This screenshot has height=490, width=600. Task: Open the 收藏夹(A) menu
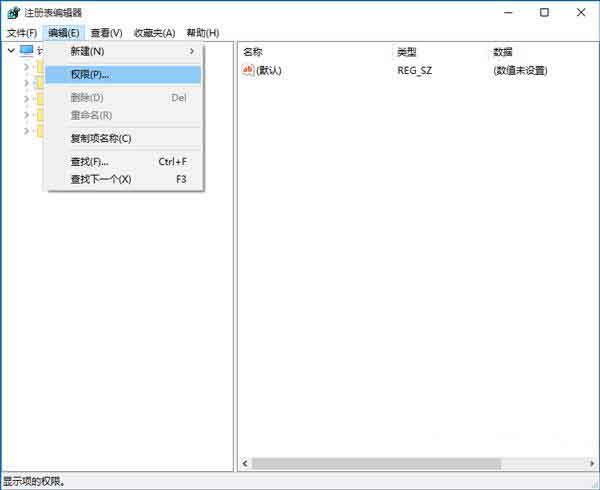coord(154,33)
